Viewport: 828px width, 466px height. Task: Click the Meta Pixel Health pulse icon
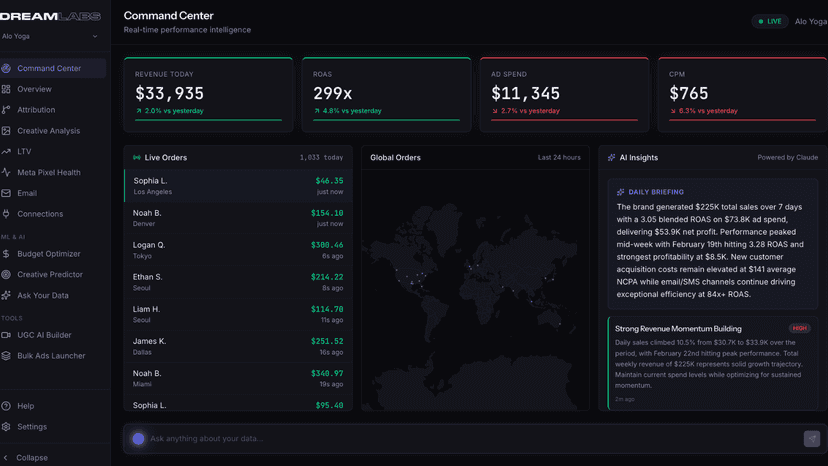tap(6, 172)
